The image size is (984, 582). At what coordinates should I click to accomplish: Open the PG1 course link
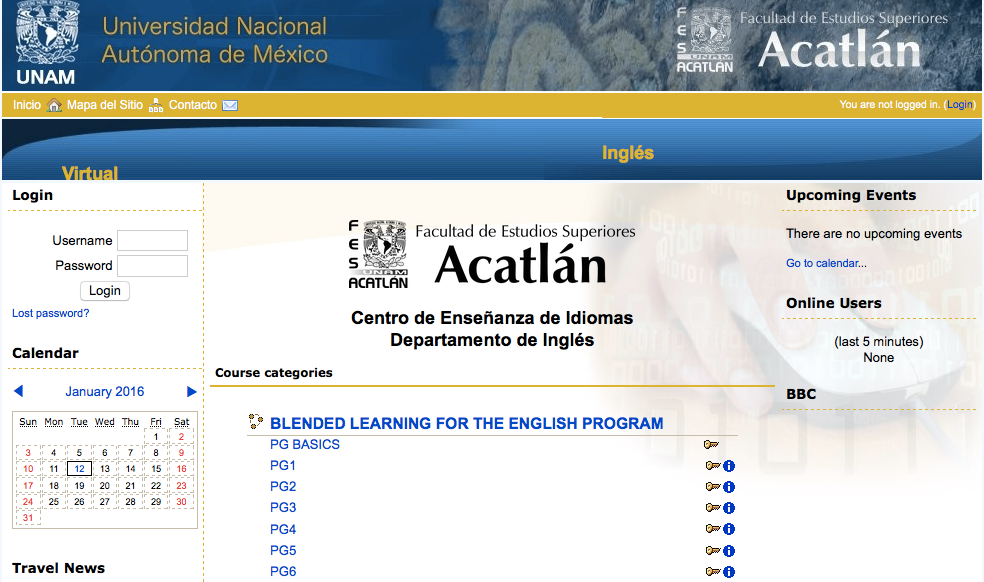pyautogui.click(x=282, y=465)
